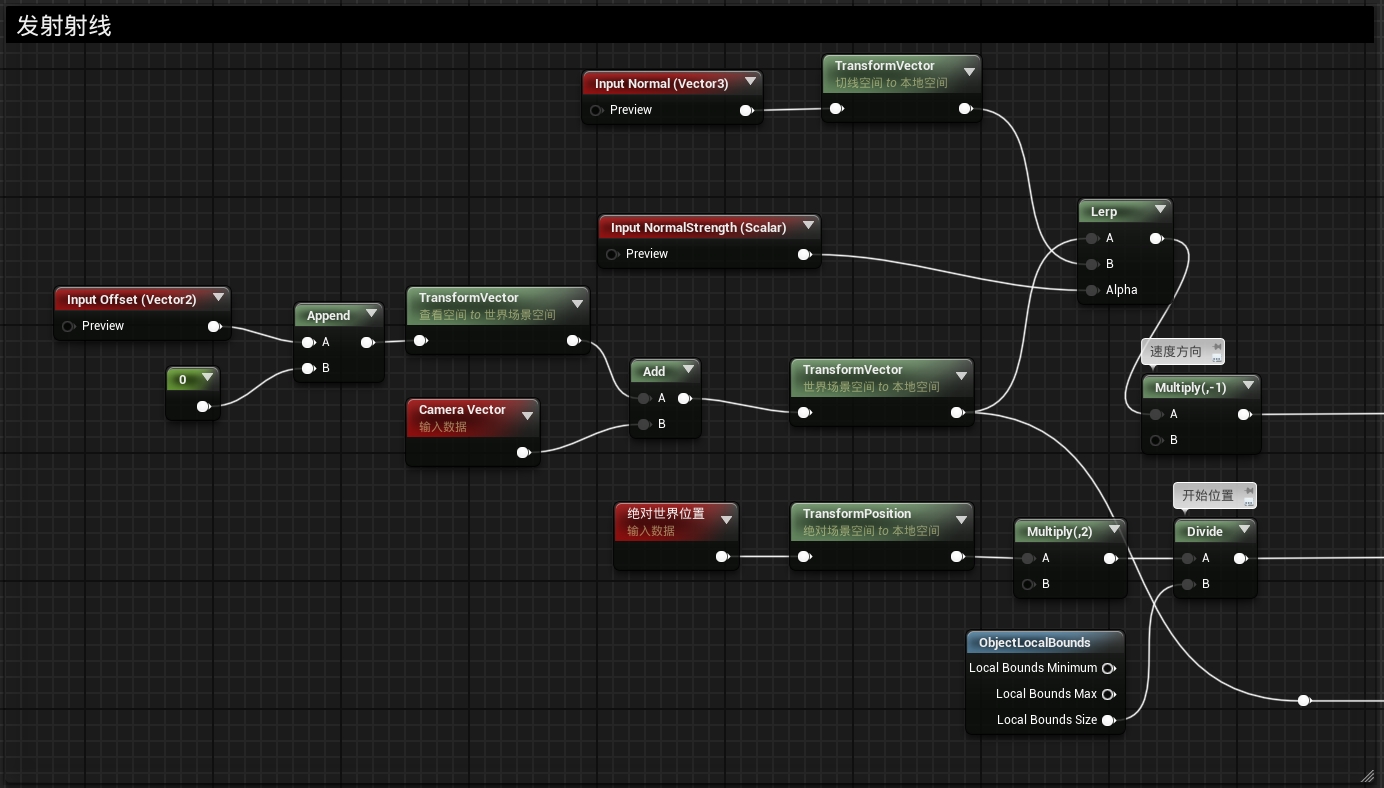Collapse the Multiply(,2) node arrow
The image size is (1384, 788).
pyautogui.click(x=1114, y=530)
